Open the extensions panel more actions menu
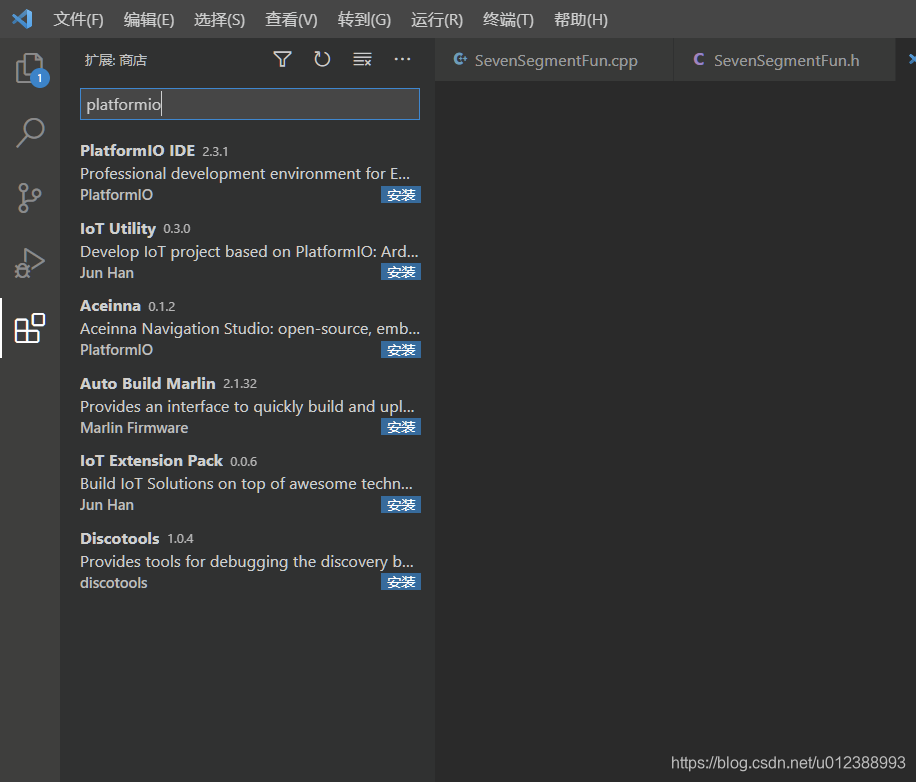The width and height of the screenshot is (916, 782). [x=402, y=60]
